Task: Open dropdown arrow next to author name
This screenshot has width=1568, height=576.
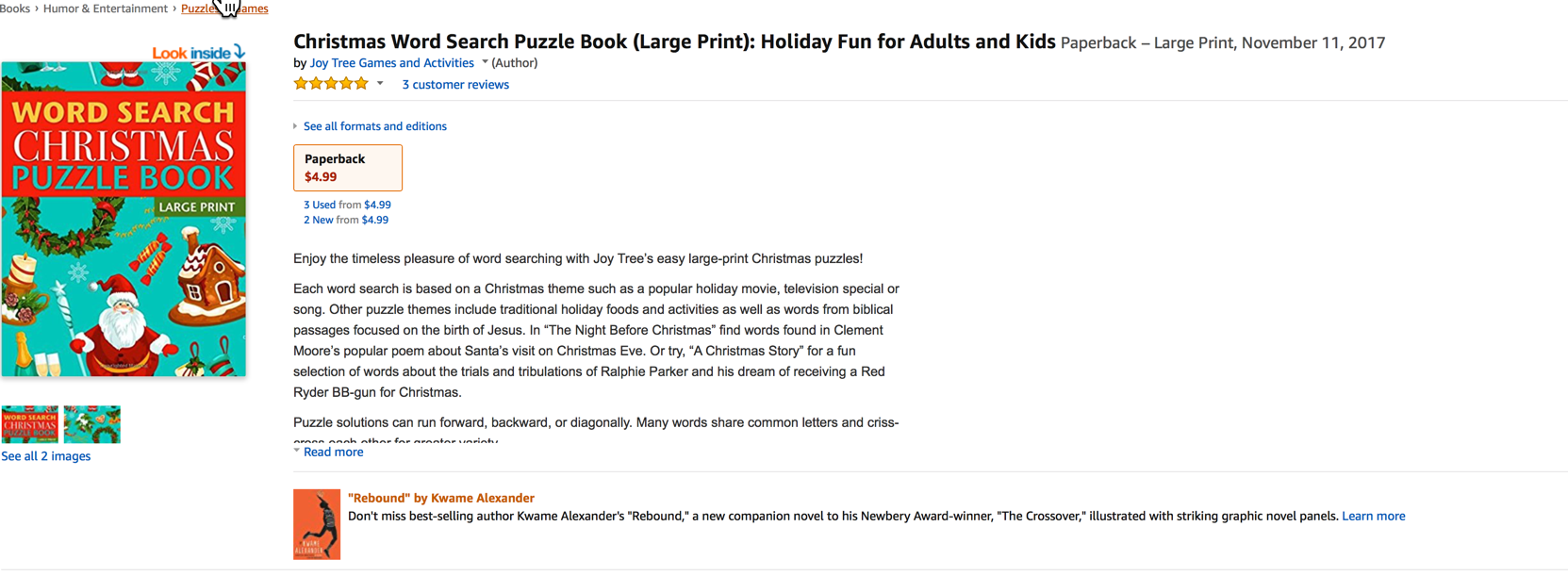Action: pyautogui.click(x=485, y=62)
